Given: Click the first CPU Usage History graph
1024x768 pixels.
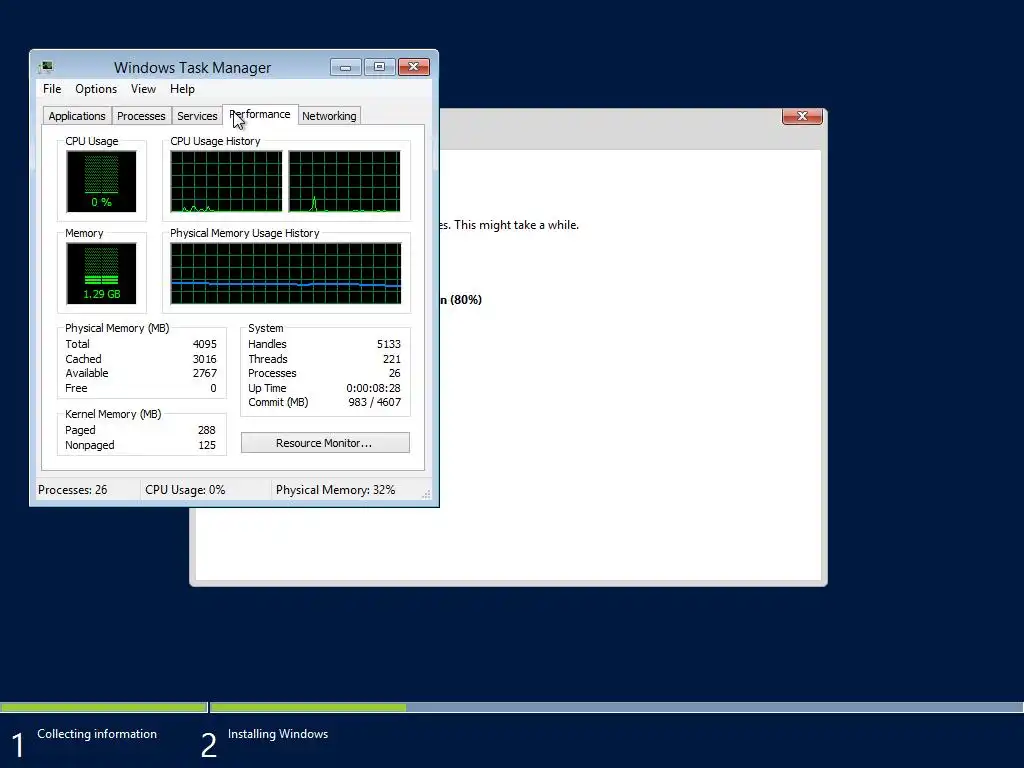Looking at the screenshot, I should point(226,182).
